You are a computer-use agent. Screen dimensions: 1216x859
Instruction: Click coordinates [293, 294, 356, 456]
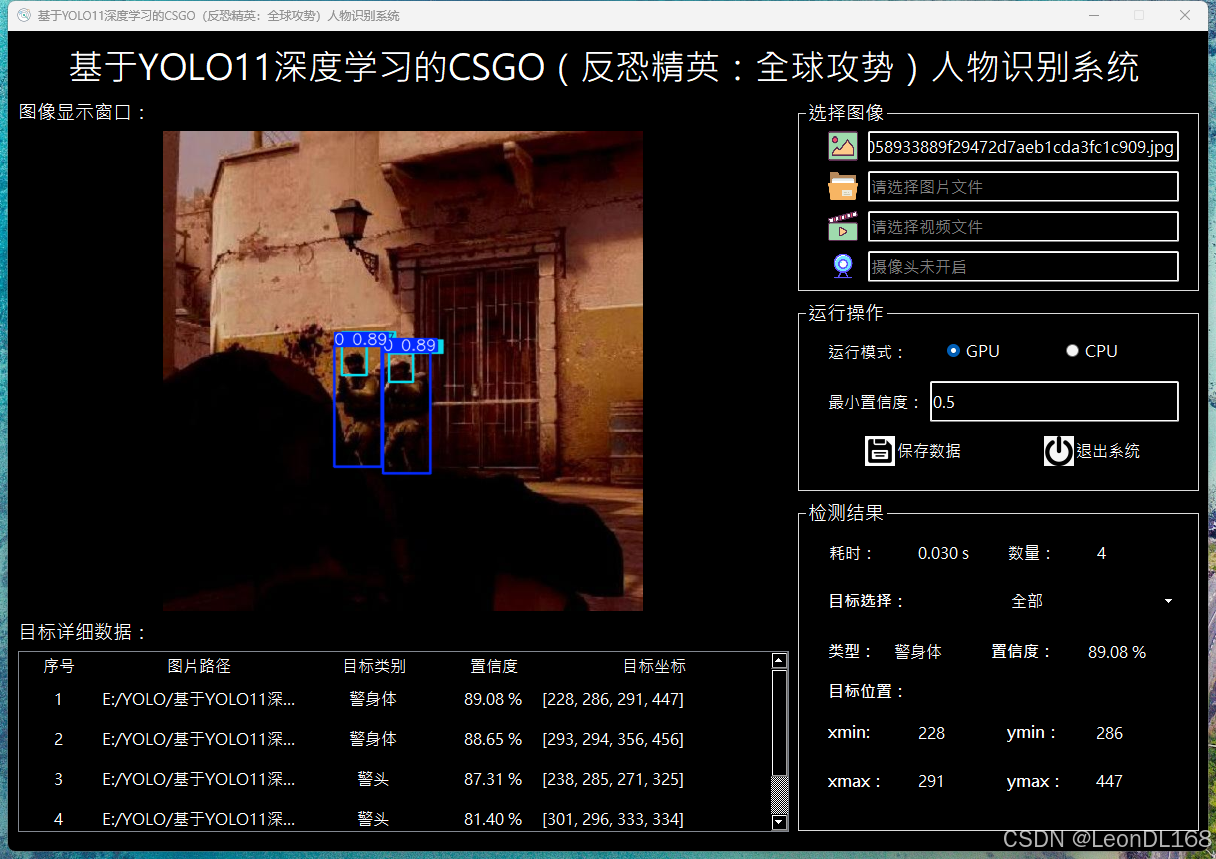point(613,739)
